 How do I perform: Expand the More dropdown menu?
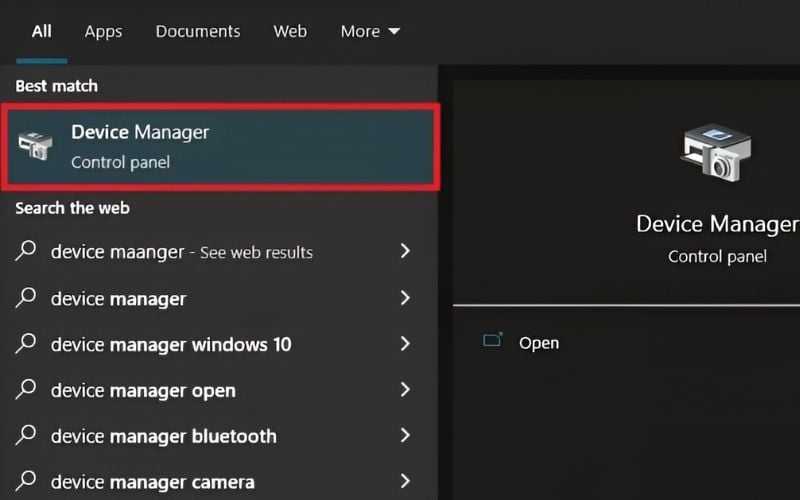[370, 32]
